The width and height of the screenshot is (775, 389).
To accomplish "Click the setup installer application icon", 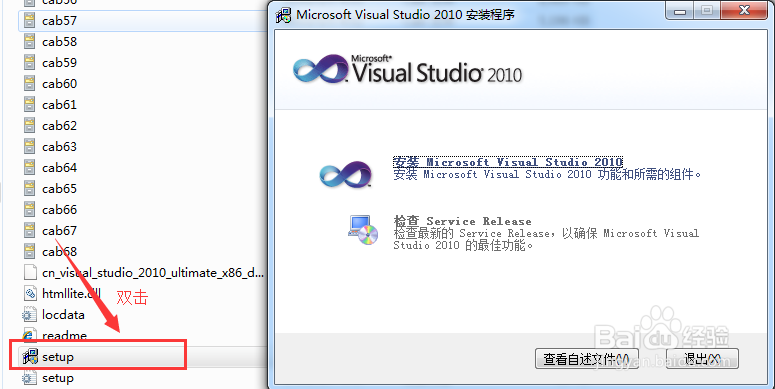I will click(x=30, y=356).
